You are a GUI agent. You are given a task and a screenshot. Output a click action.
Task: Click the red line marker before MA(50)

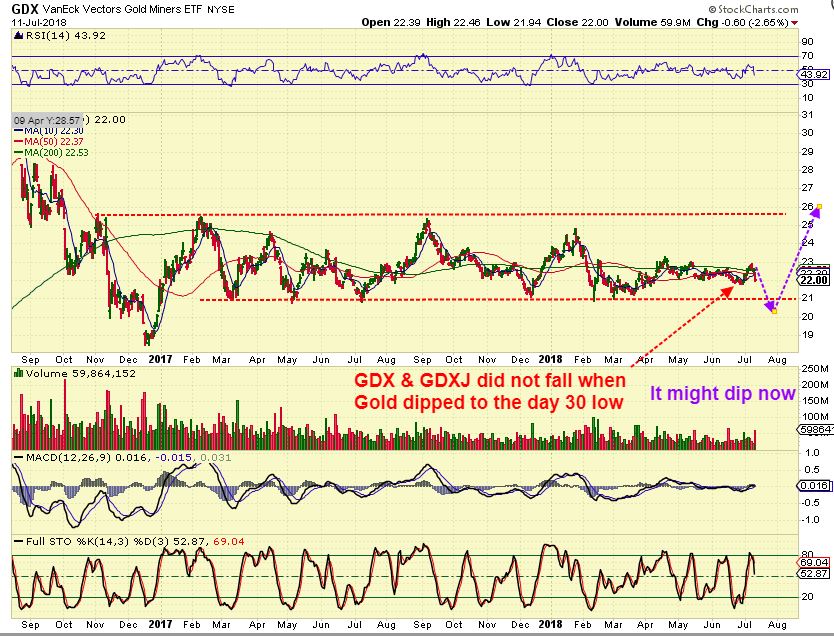18,141
